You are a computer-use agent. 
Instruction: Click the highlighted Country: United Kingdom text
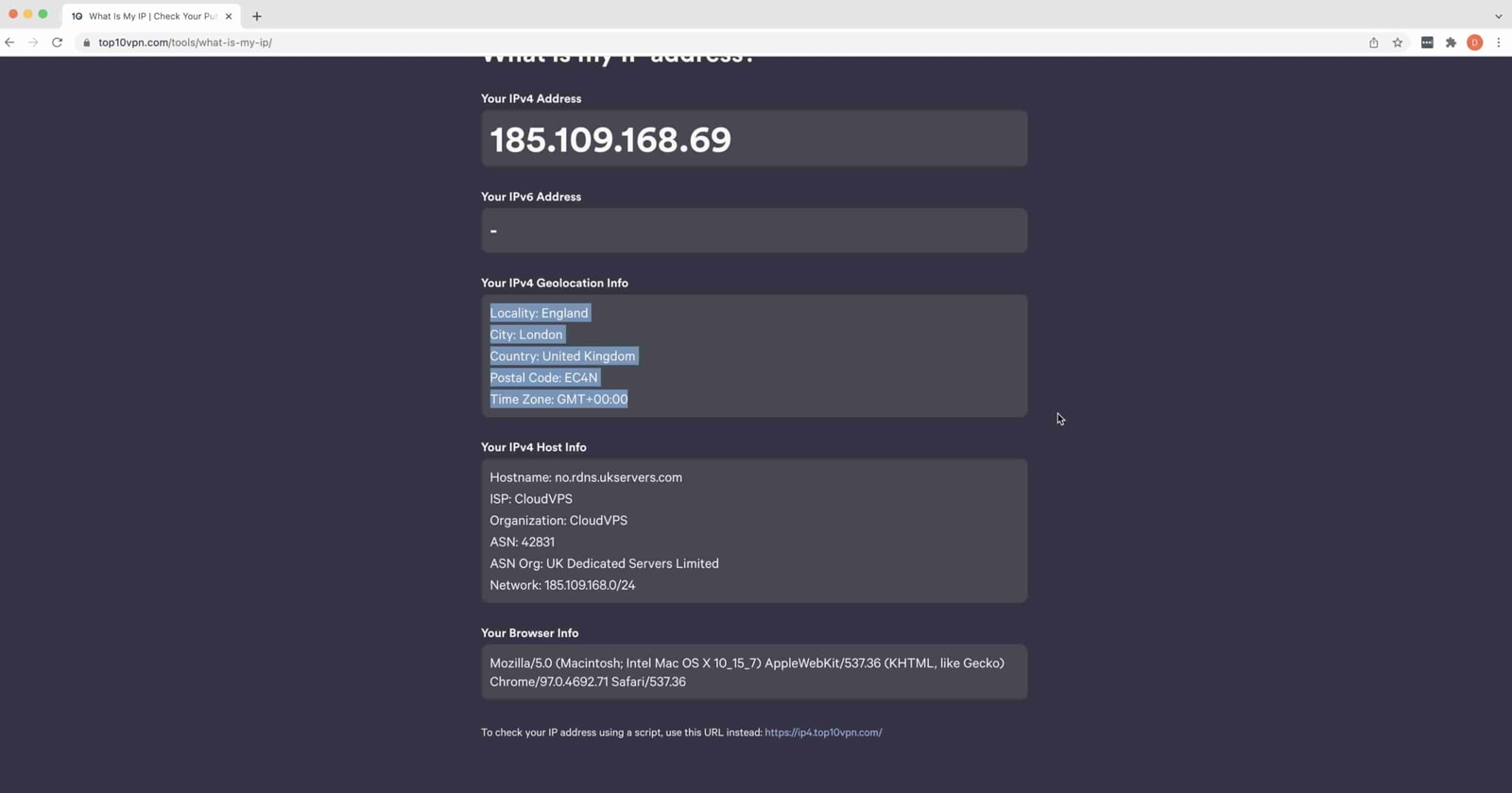click(562, 356)
